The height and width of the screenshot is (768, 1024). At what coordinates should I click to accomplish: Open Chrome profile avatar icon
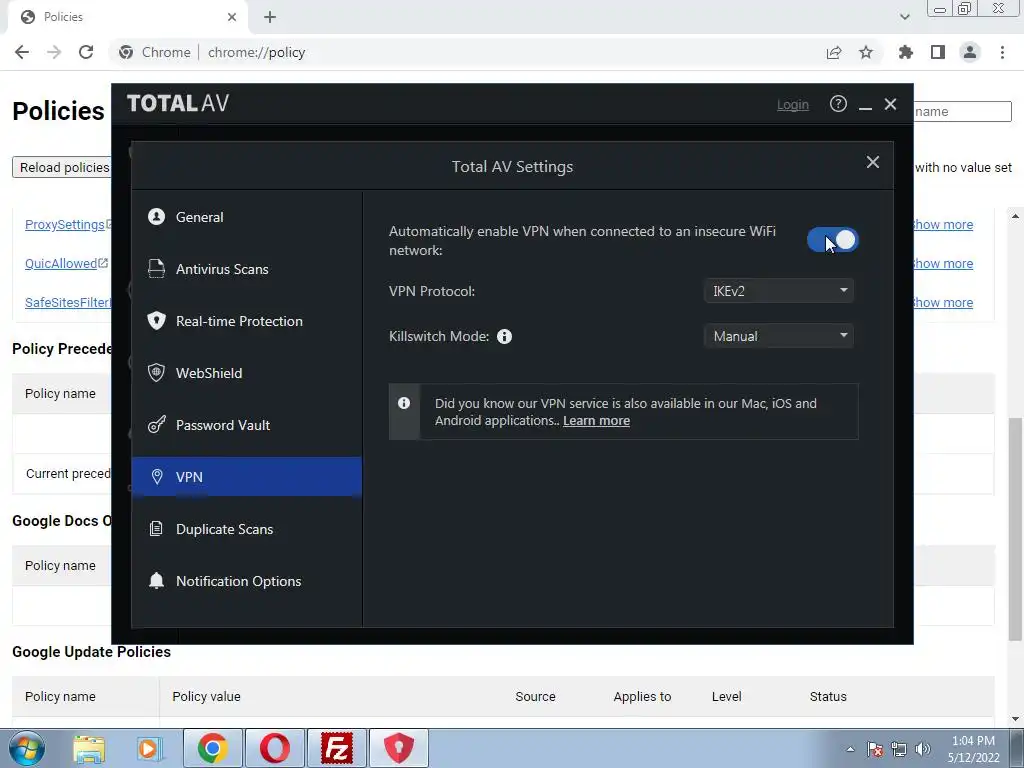970,52
